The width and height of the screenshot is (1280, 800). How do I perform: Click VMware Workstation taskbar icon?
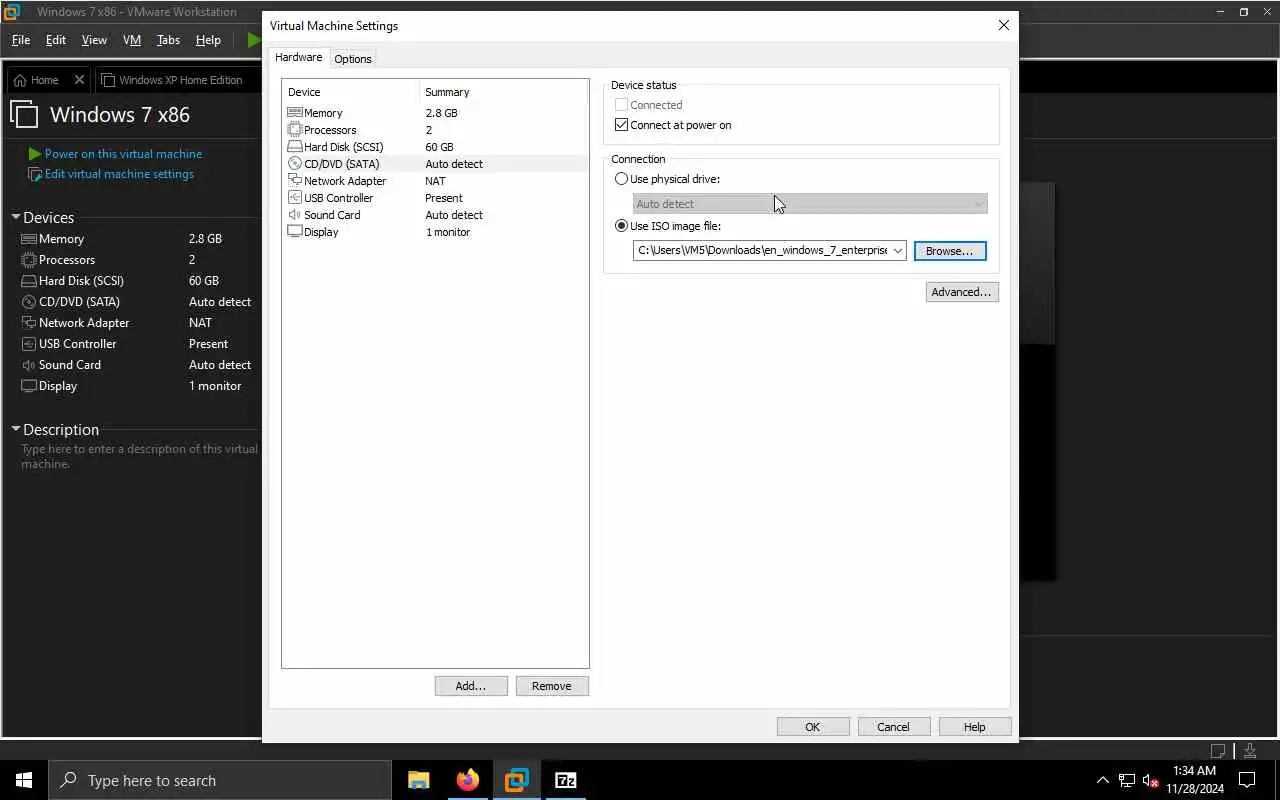517,780
